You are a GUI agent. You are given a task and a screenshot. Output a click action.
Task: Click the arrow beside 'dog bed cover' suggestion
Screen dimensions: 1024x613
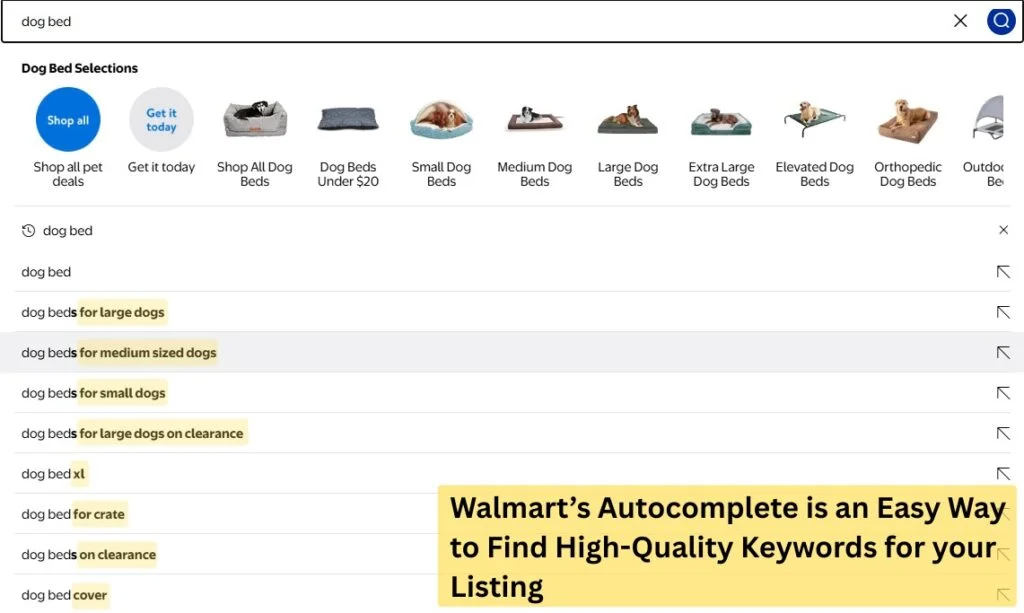click(x=1003, y=594)
